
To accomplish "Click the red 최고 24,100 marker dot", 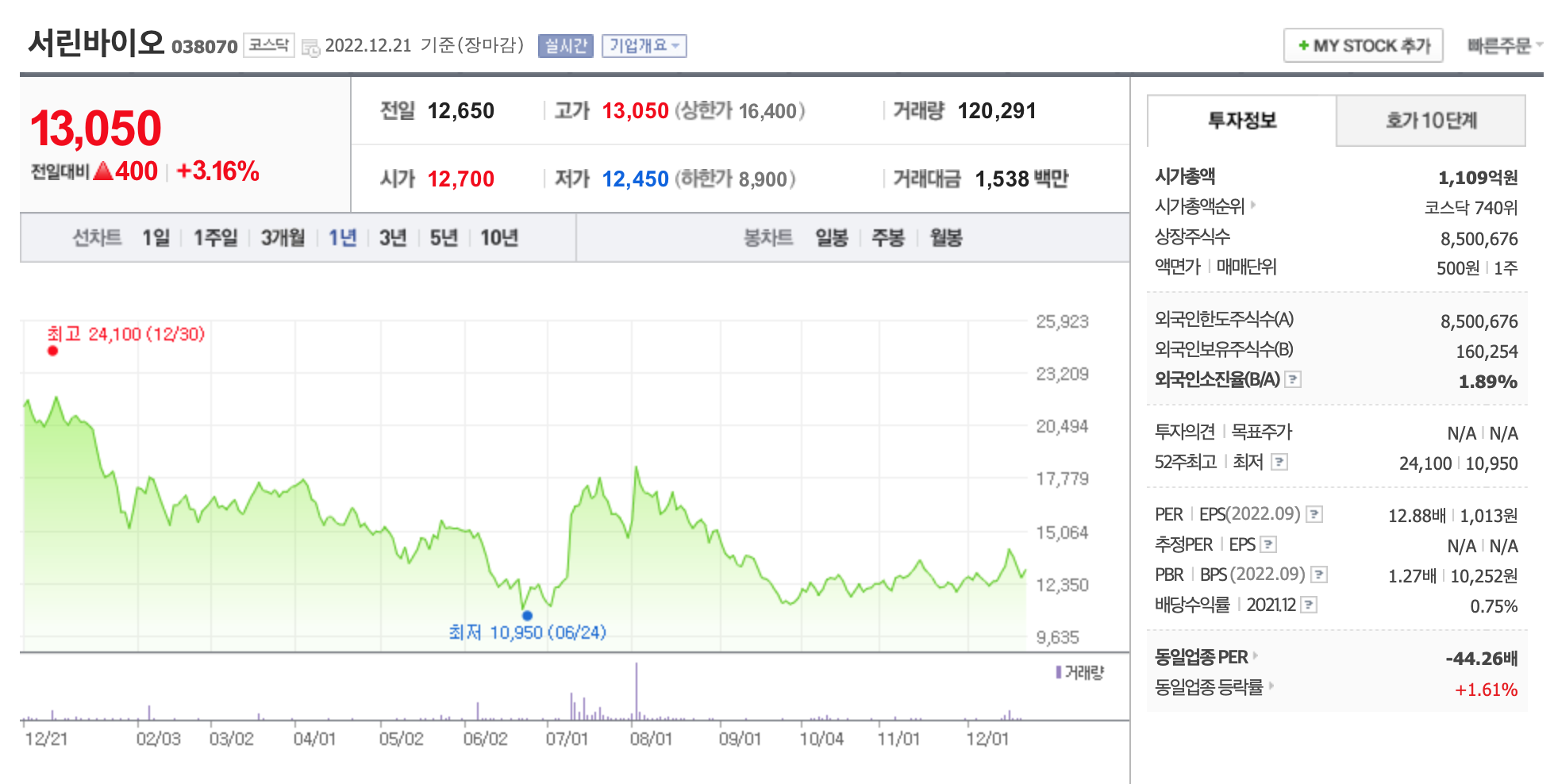I will tap(52, 351).
